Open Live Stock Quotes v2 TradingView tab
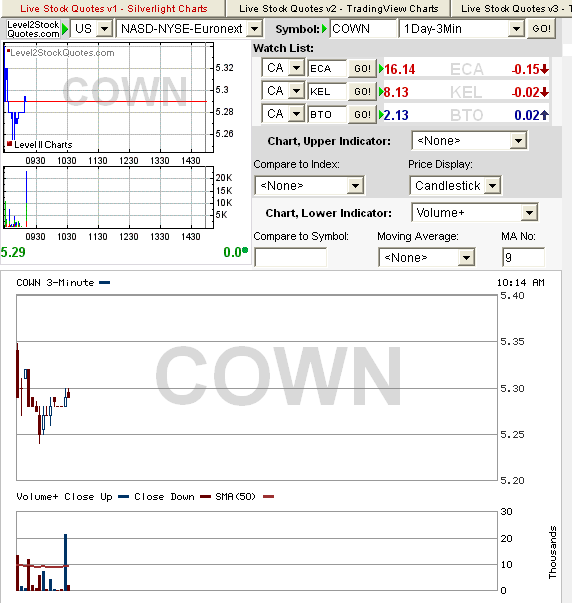Viewport: 572px width, 603px height. pyautogui.click(x=339, y=8)
